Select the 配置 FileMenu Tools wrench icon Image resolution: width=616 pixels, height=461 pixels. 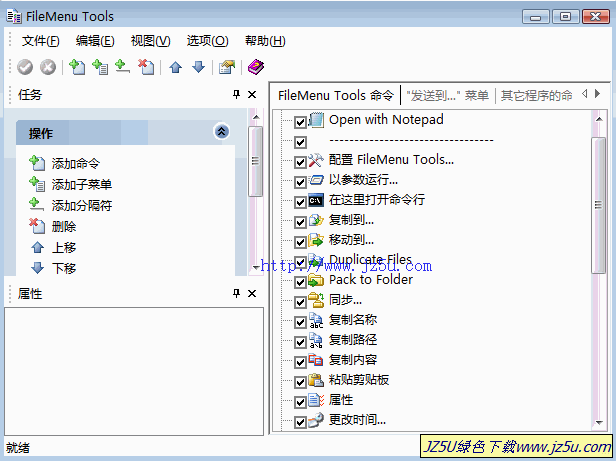click(316, 160)
